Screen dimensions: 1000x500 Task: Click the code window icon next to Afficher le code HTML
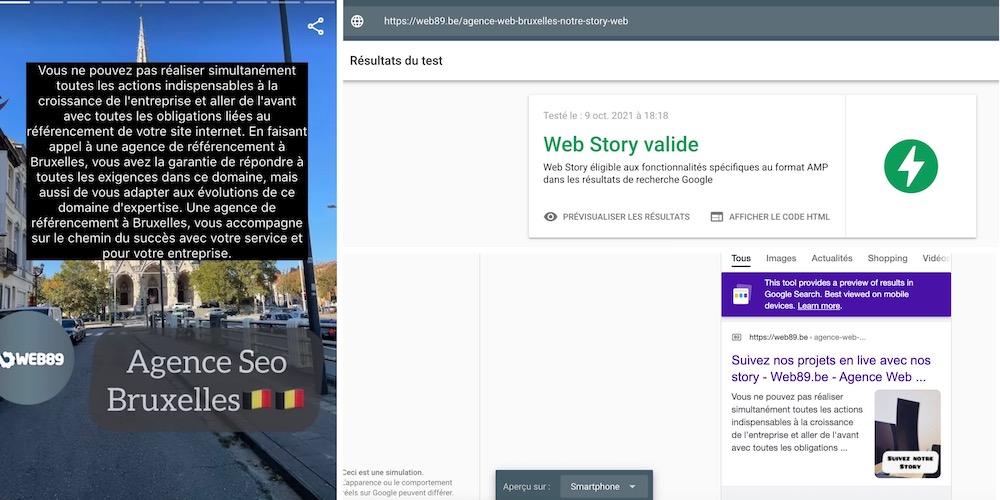tap(717, 217)
